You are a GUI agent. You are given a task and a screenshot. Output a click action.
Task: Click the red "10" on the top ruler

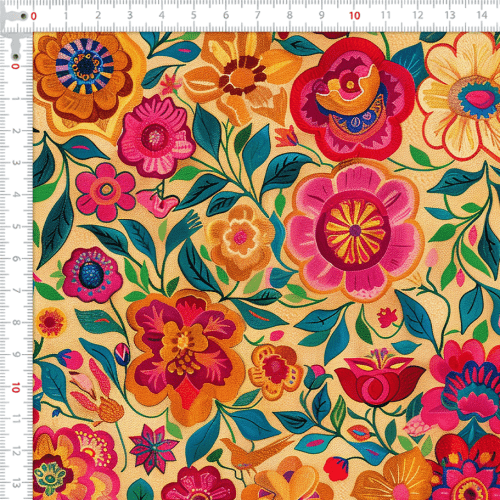tap(355, 16)
